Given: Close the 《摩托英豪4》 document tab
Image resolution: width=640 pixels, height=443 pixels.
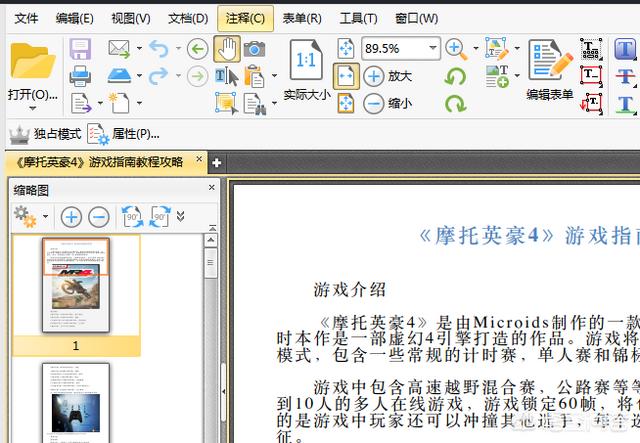Looking at the screenshot, I should 199,159.
